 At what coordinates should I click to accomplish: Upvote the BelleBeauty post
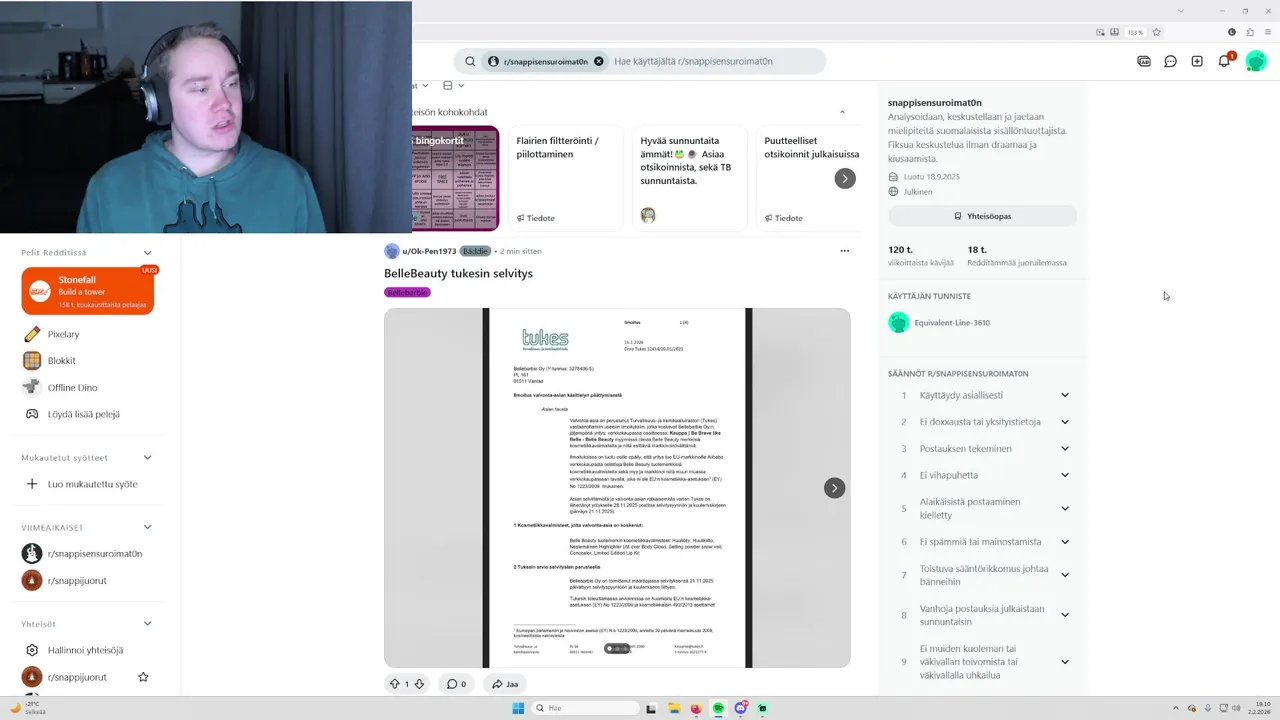pyautogui.click(x=394, y=684)
